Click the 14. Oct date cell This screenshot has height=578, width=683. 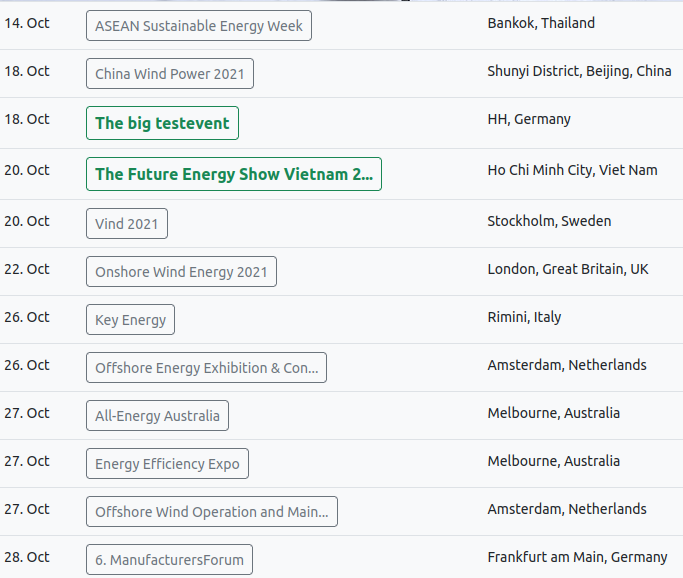tap(27, 23)
